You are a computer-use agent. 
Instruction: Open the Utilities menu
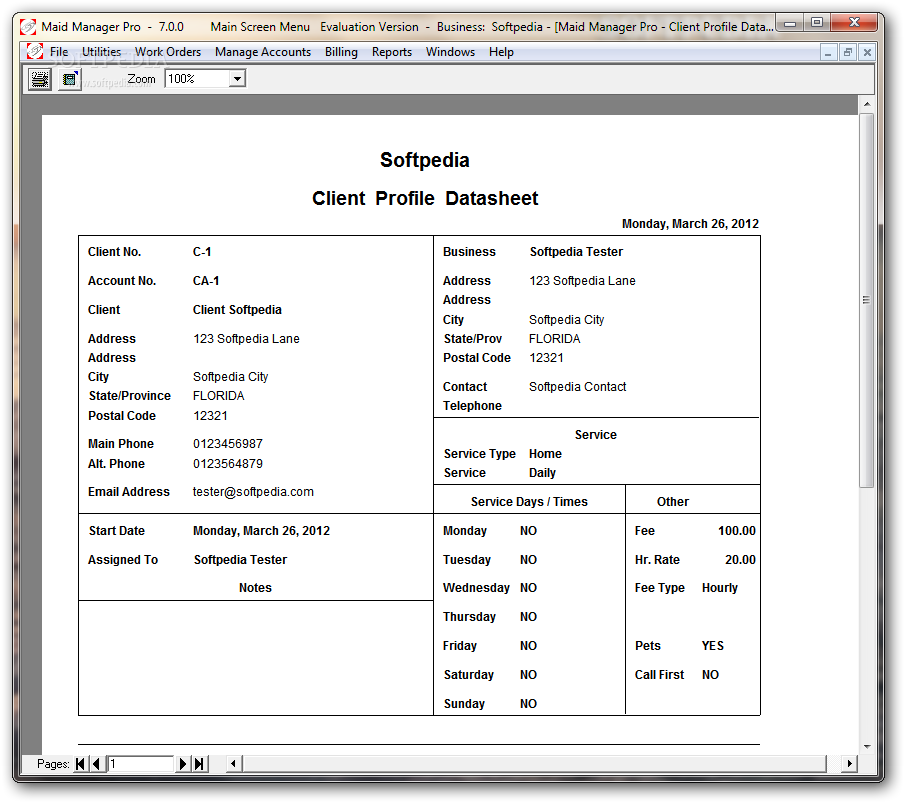point(102,52)
